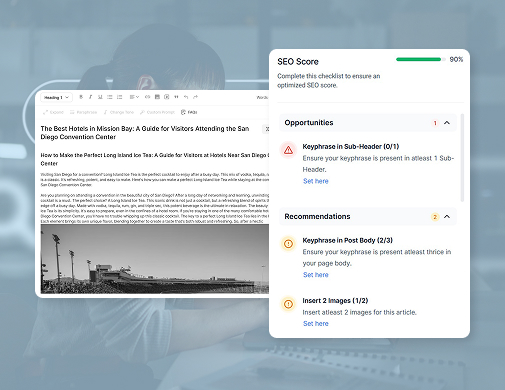Insert an image with image icon
Screen dimensions: 505x390
tap(167, 97)
